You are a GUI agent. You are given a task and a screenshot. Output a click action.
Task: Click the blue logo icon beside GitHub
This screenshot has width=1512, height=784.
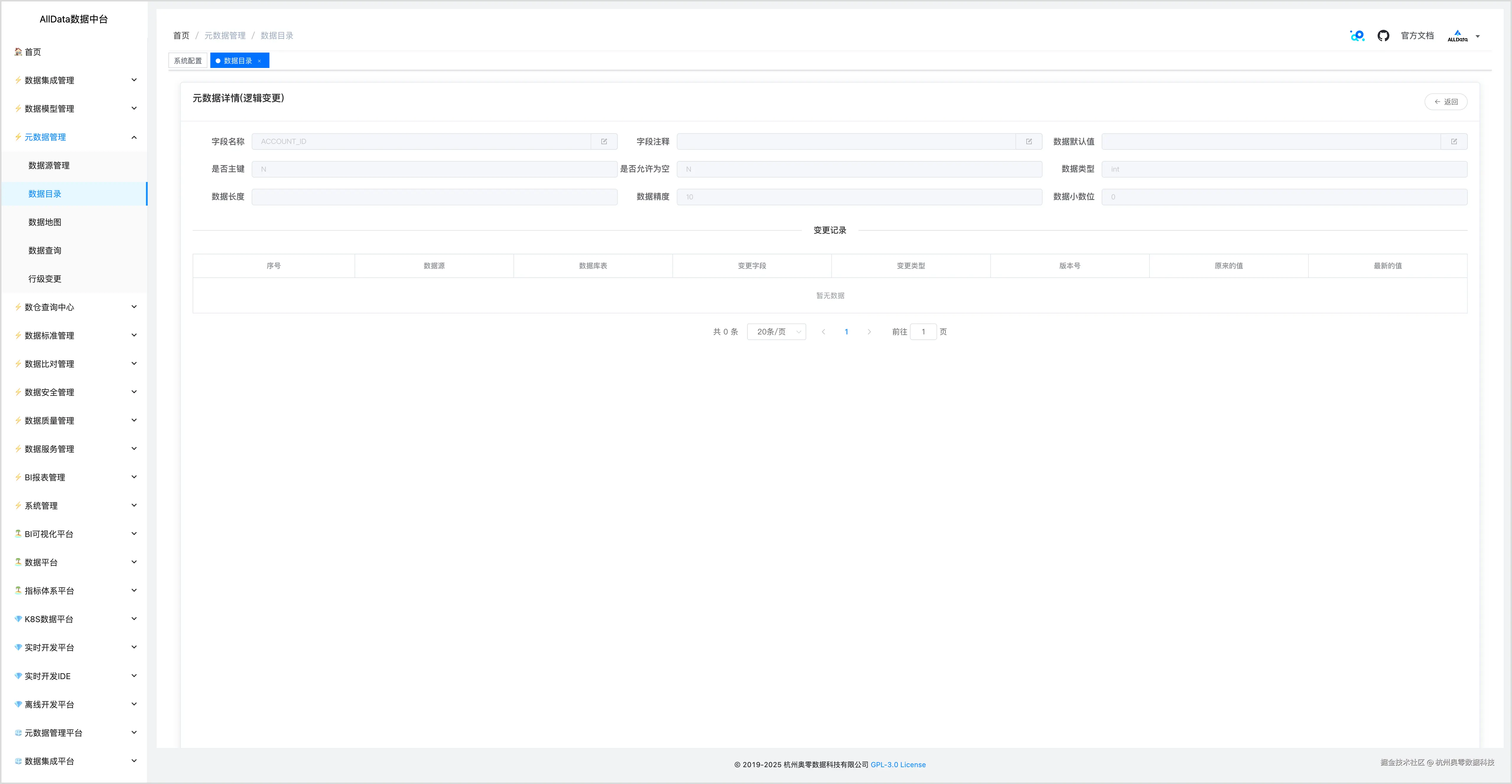[x=1357, y=36]
